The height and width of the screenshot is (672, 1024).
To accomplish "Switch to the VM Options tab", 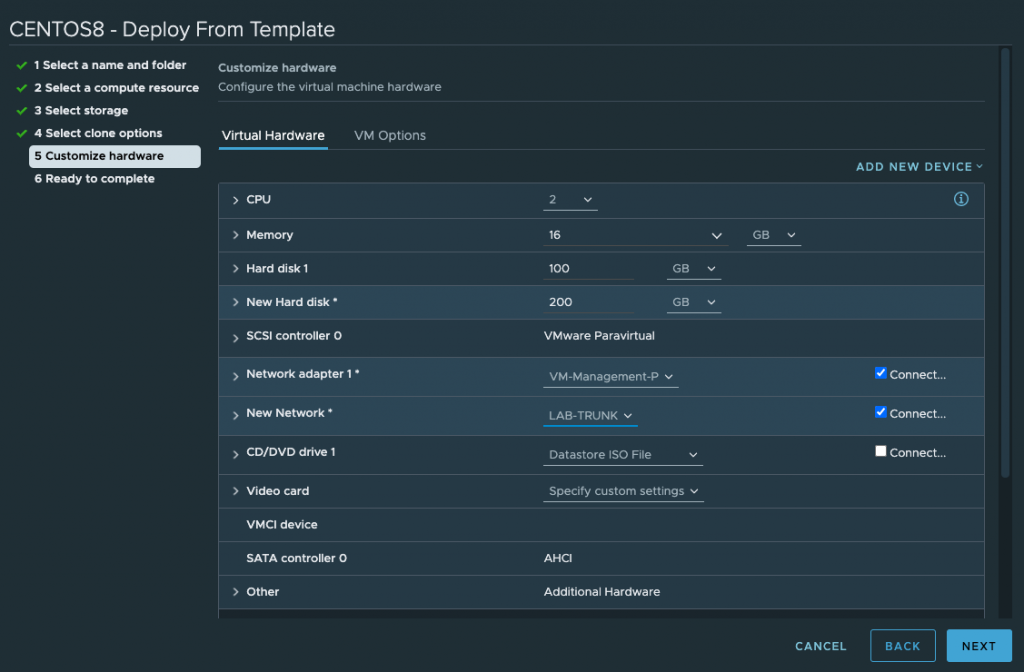I will [390, 135].
